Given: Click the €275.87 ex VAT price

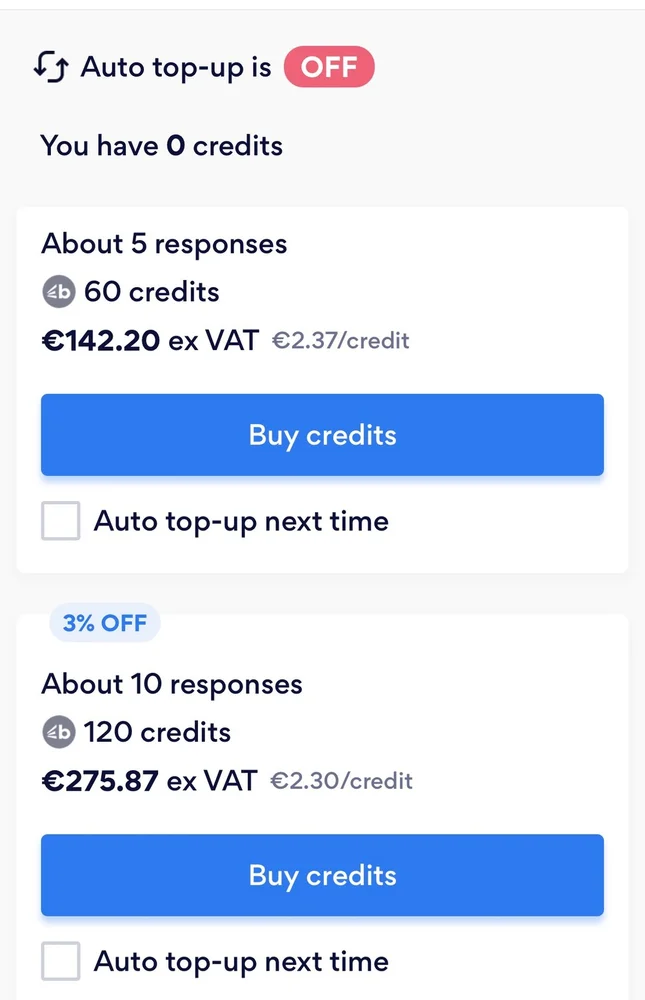Looking at the screenshot, I should 149,780.
